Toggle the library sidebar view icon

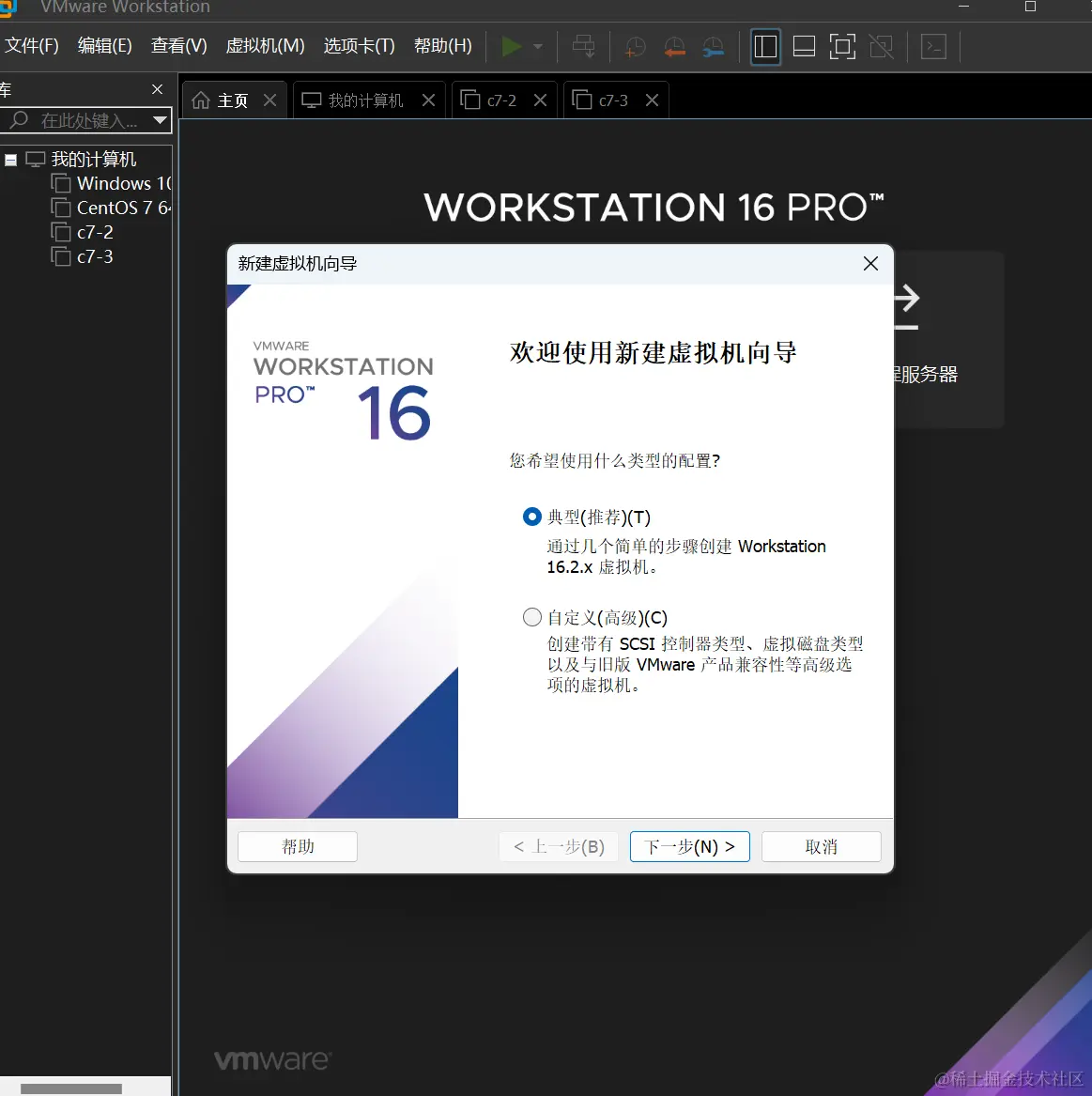point(765,47)
